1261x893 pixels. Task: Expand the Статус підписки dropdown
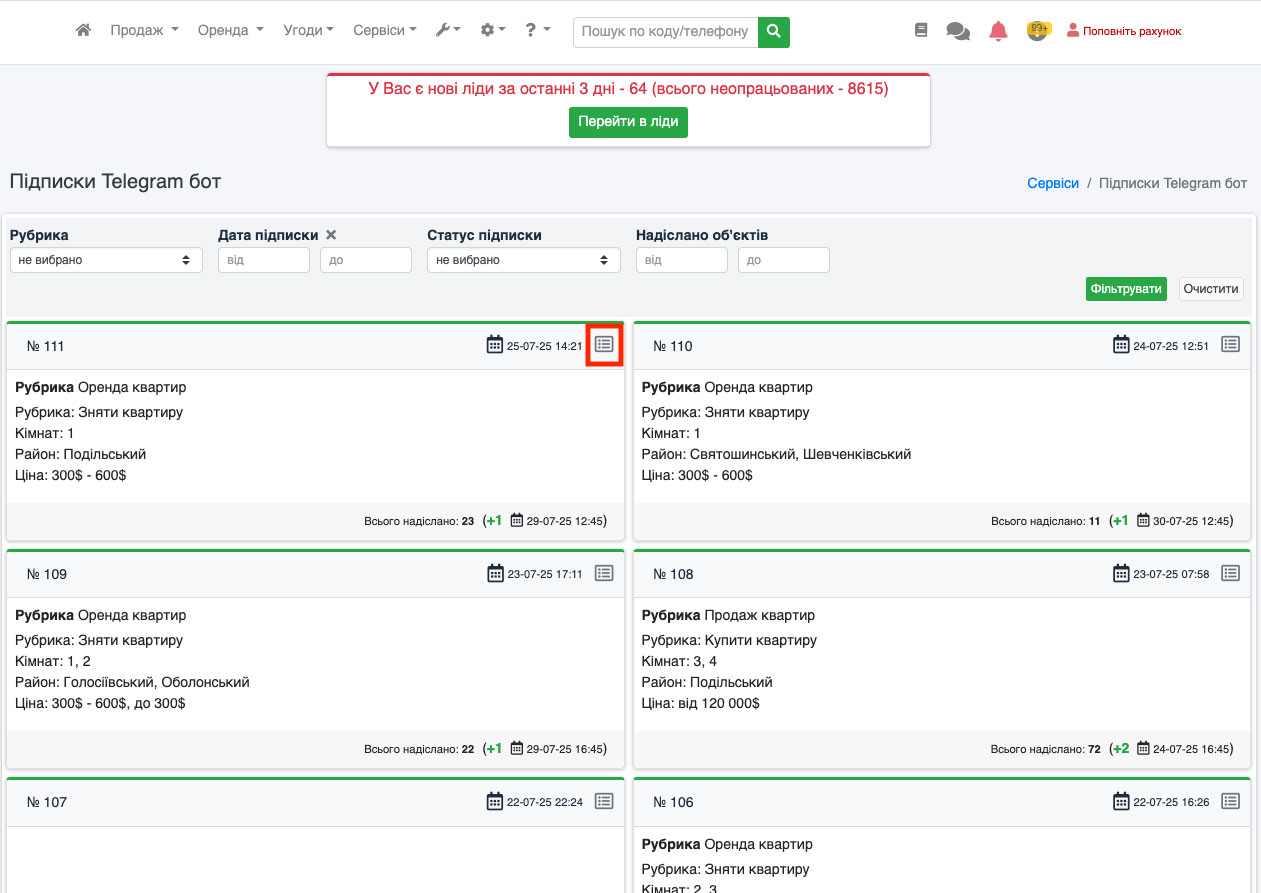523,260
